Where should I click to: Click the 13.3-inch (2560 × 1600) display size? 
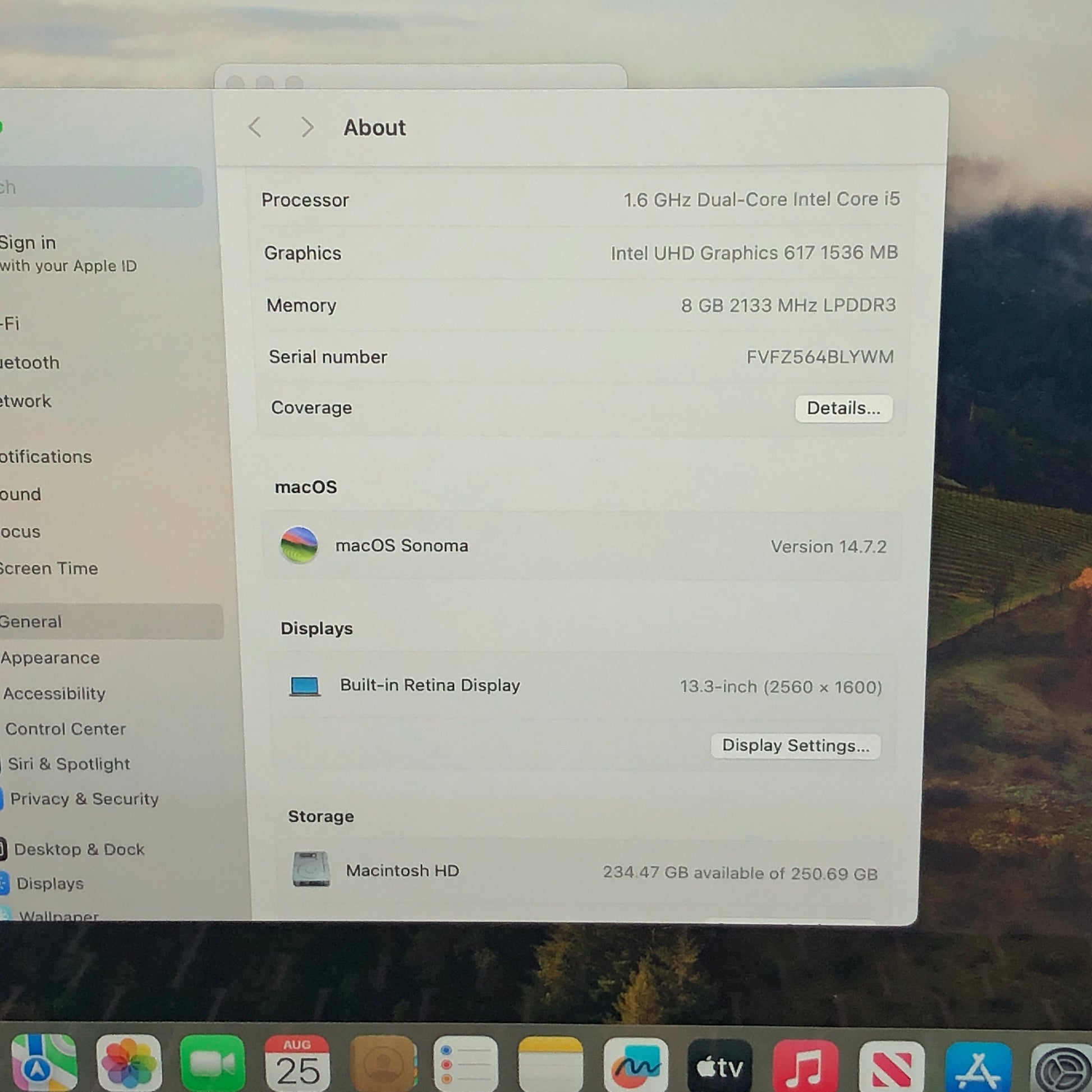tap(781, 687)
